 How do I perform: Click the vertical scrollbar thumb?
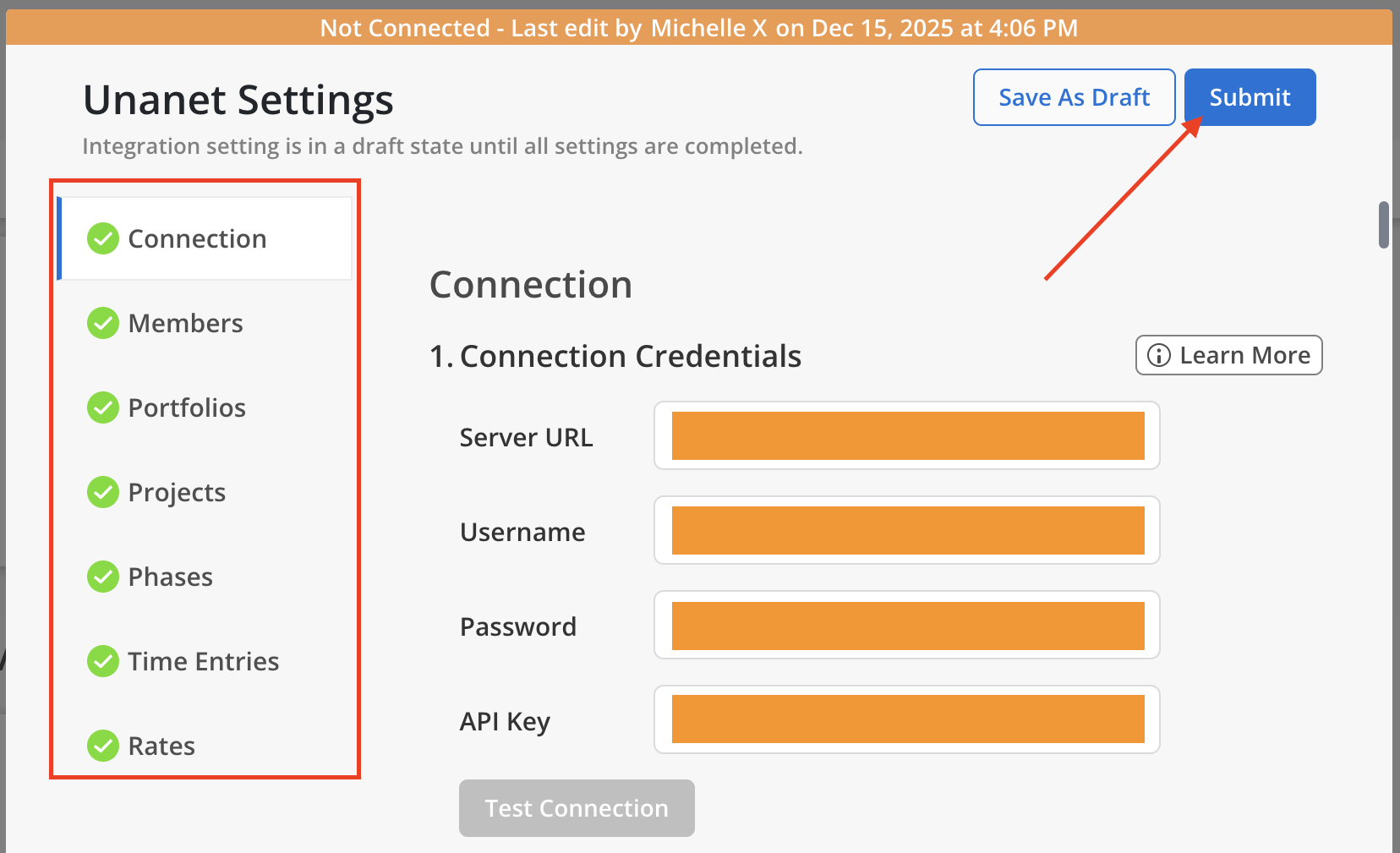click(x=1384, y=225)
